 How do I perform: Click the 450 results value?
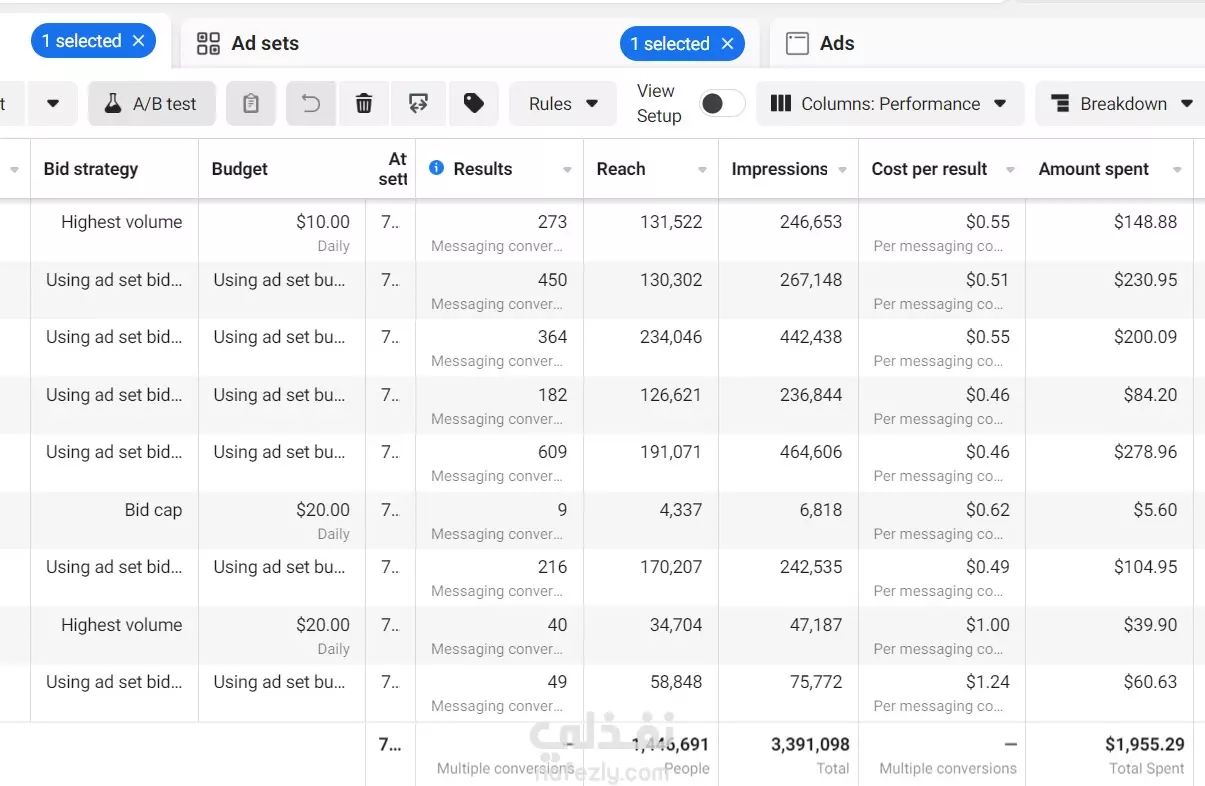552,280
